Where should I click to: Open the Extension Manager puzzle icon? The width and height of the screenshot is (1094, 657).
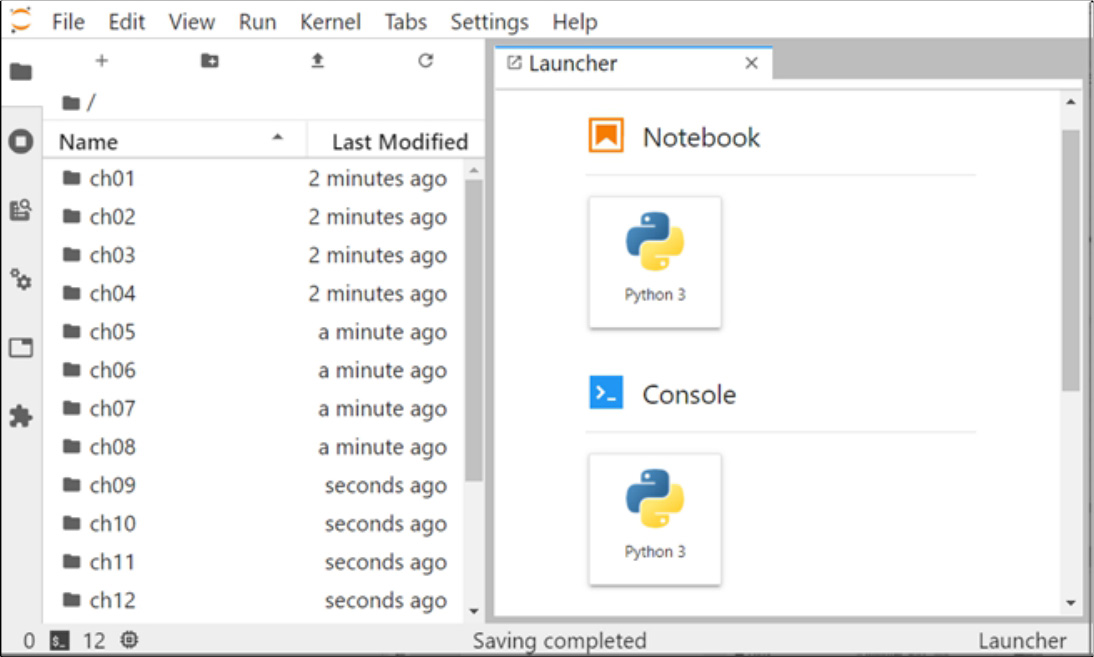tap(21, 416)
